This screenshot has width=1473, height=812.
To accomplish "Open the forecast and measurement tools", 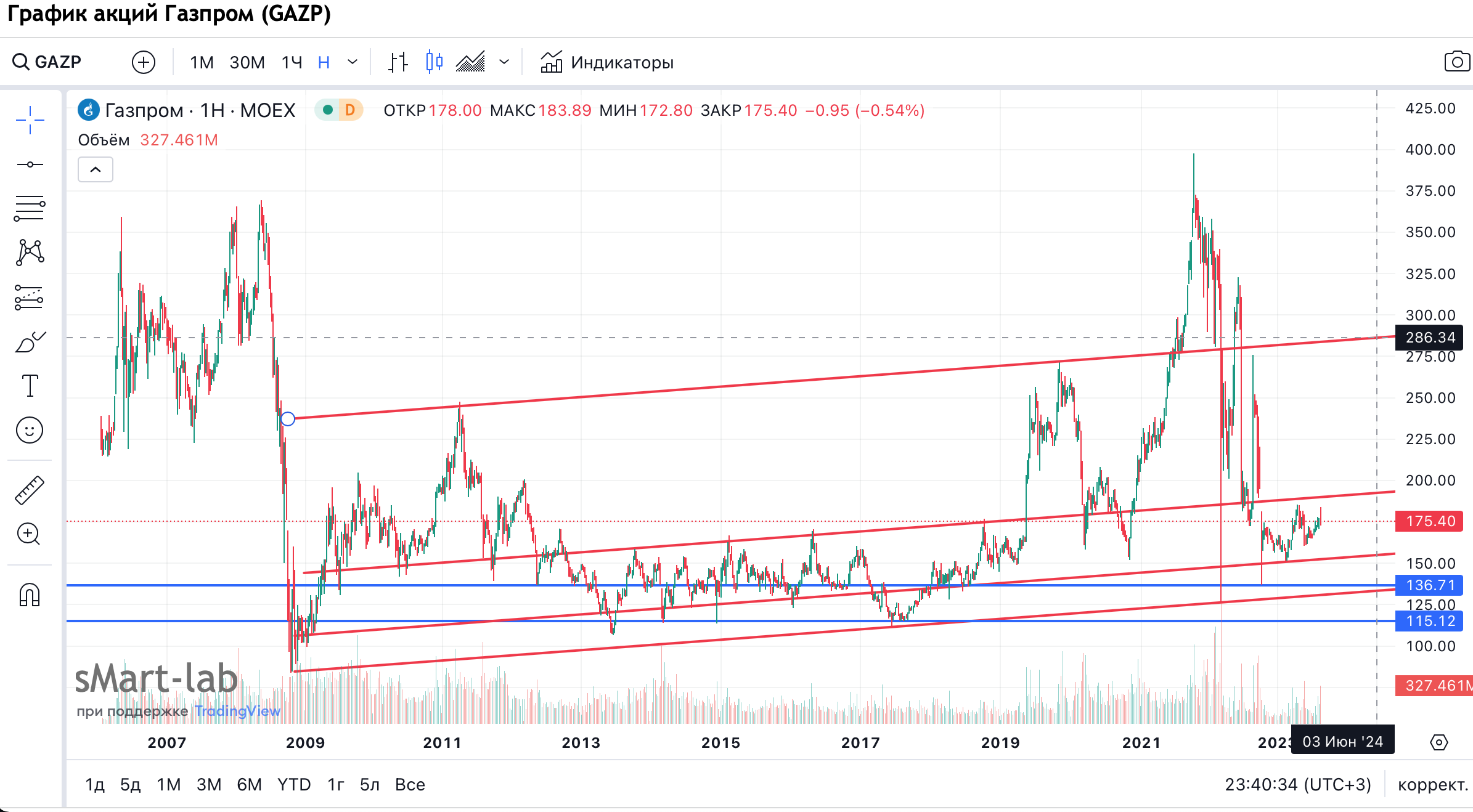I will 30,298.
